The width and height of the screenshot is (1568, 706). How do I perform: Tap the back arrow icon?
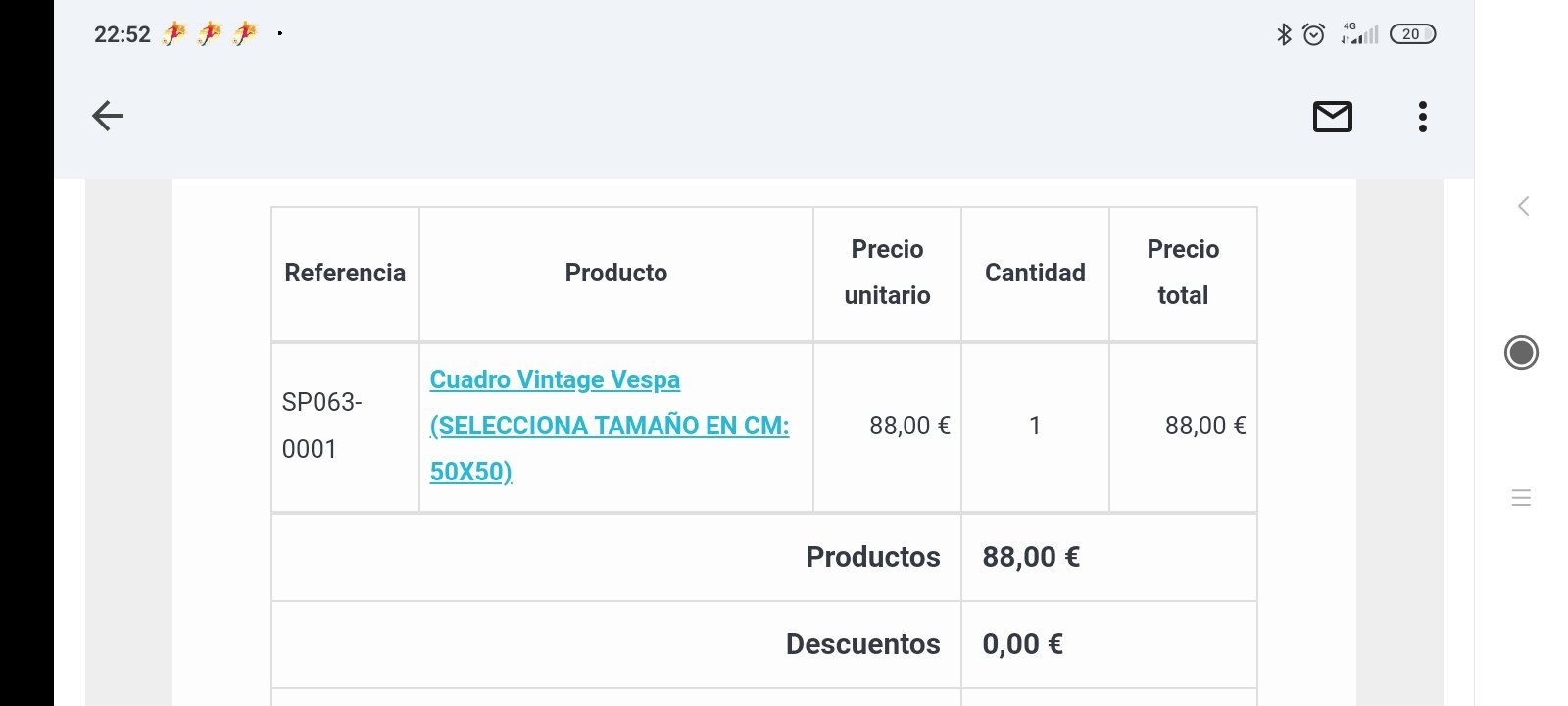click(108, 117)
